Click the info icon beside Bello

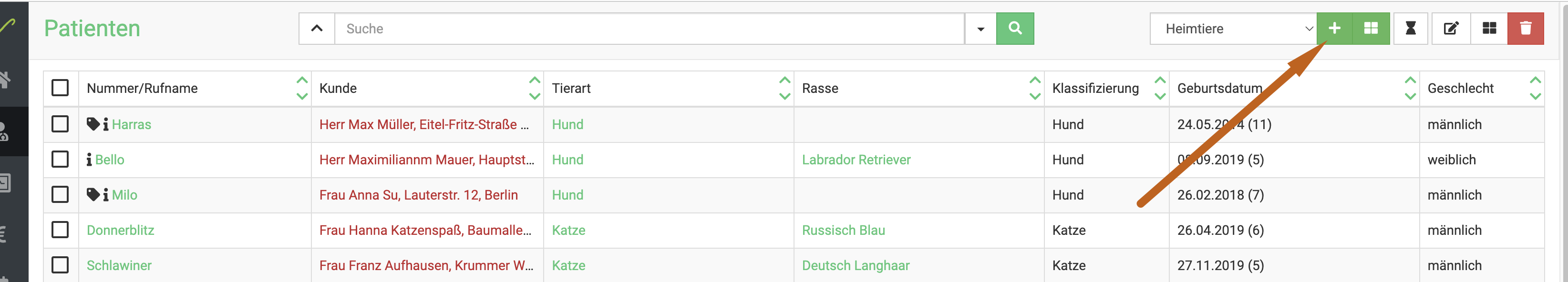click(90, 159)
